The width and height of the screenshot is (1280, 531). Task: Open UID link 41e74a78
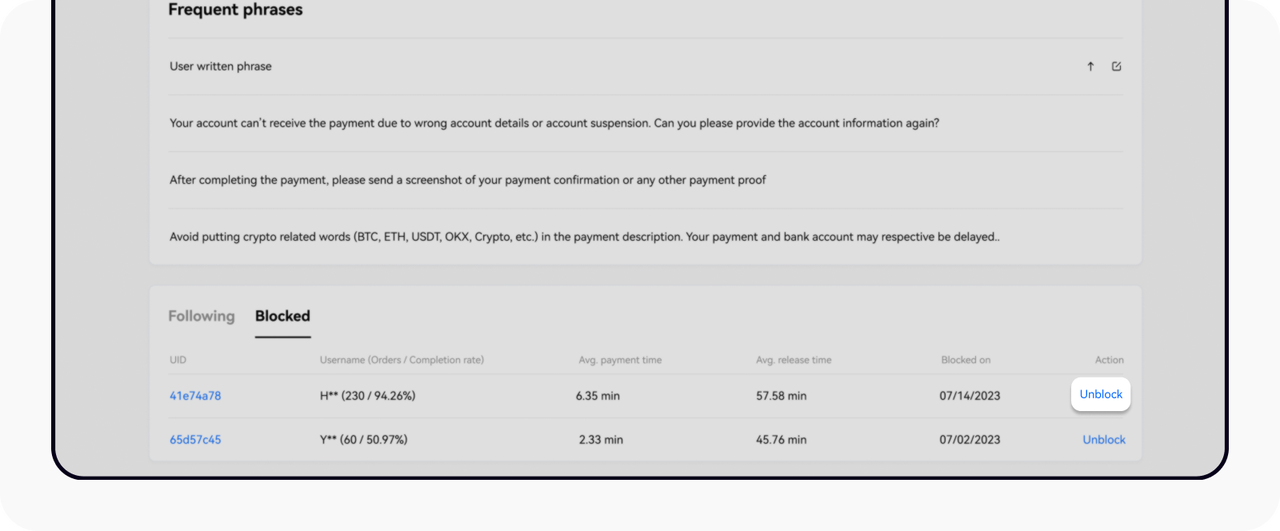click(195, 396)
